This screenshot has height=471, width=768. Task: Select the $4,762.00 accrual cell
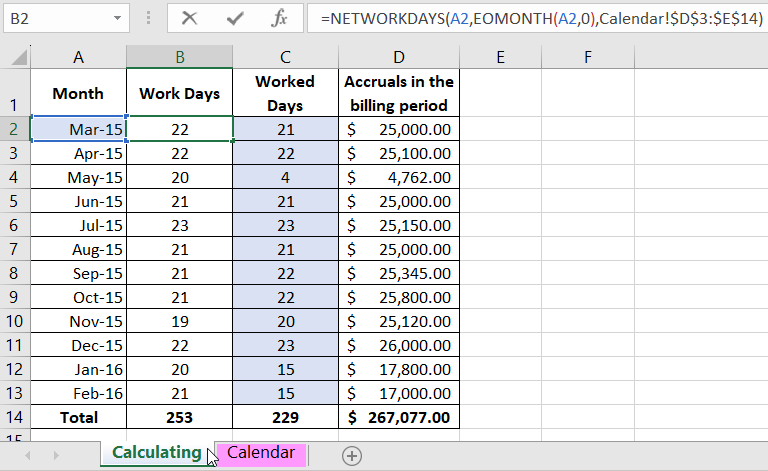[399, 177]
